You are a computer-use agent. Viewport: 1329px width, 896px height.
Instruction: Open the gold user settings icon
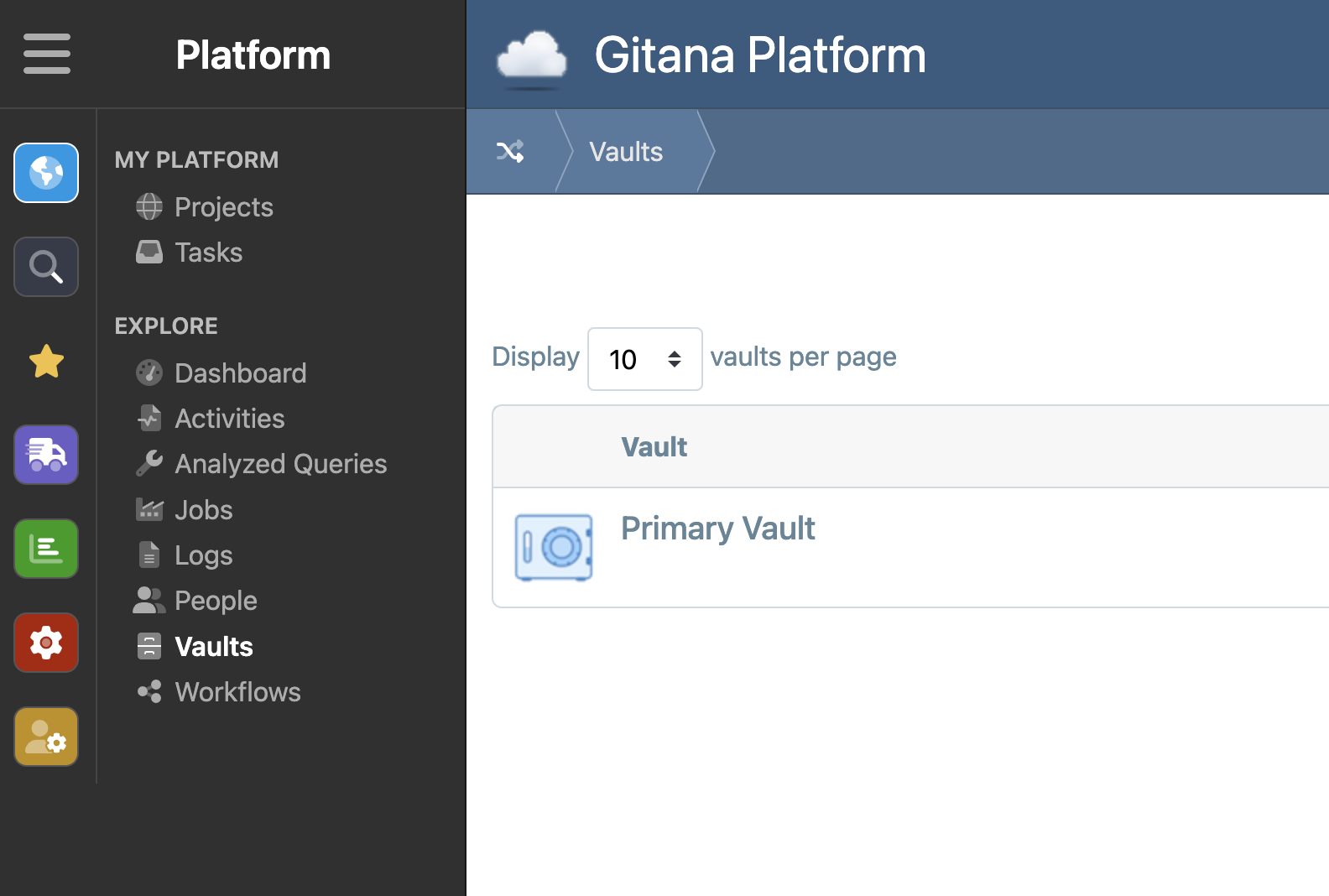pyautogui.click(x=46, y=737)
